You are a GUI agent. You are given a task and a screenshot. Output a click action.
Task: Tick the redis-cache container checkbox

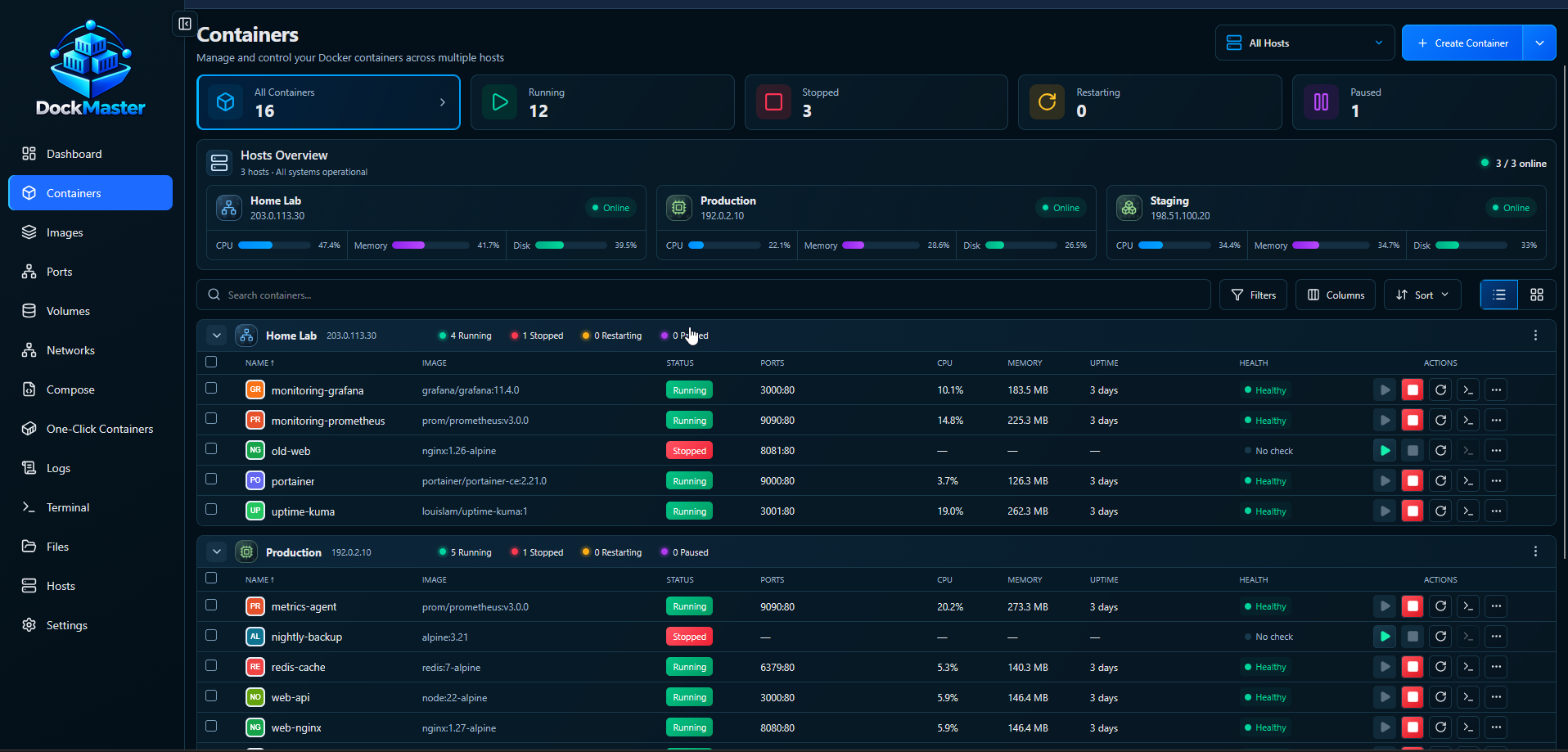[211, 665]
